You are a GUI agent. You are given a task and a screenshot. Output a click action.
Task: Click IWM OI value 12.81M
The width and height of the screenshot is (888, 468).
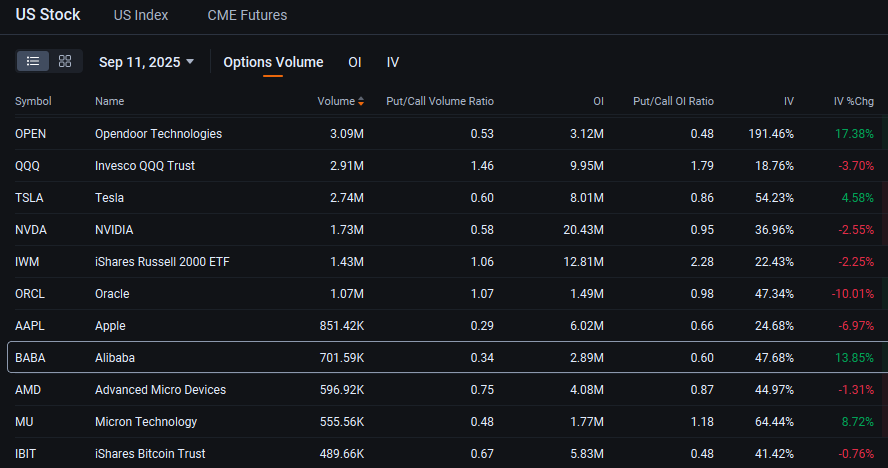[x=584, y=262]
